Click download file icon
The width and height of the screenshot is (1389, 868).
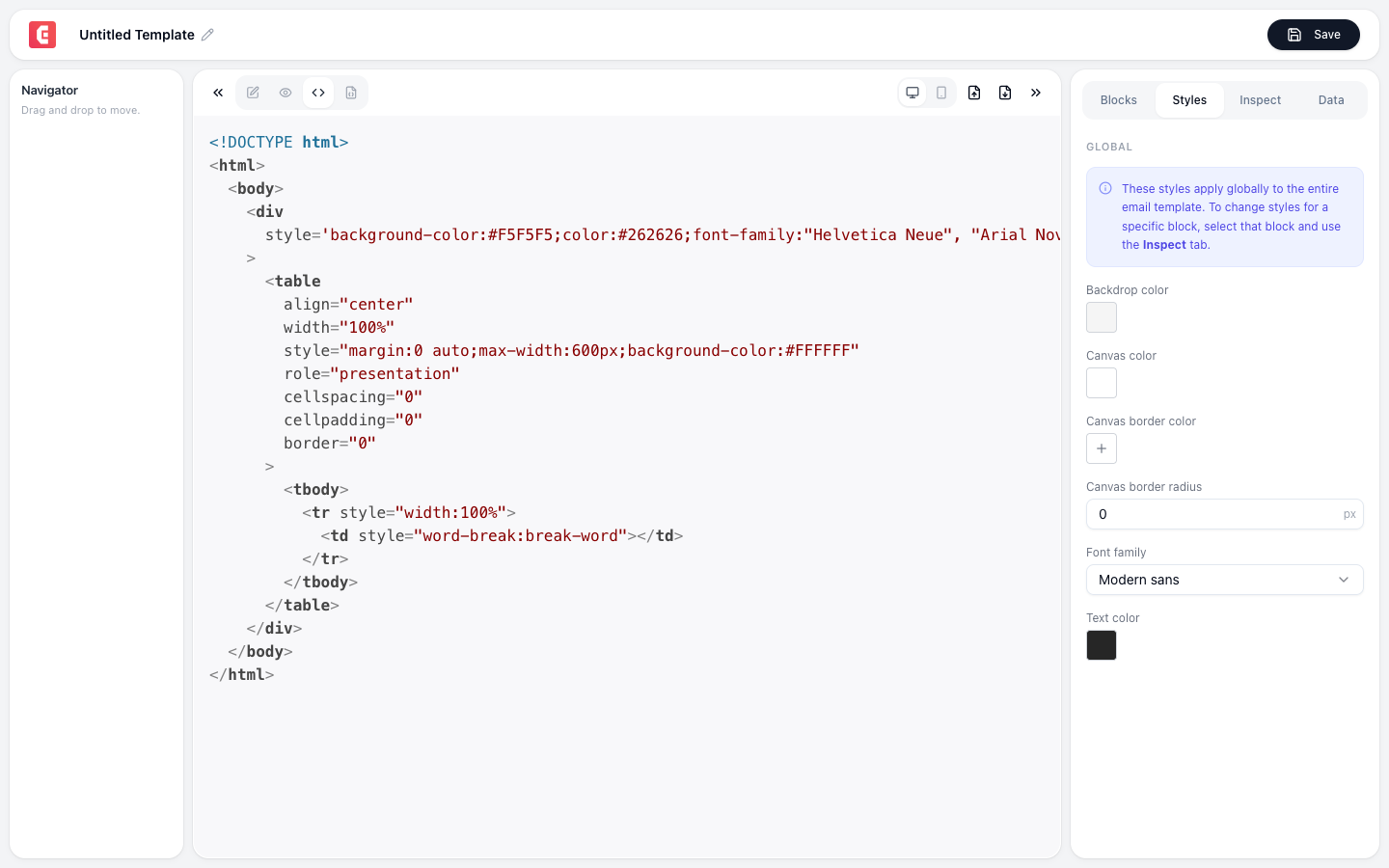click(x=1005, y=93)
